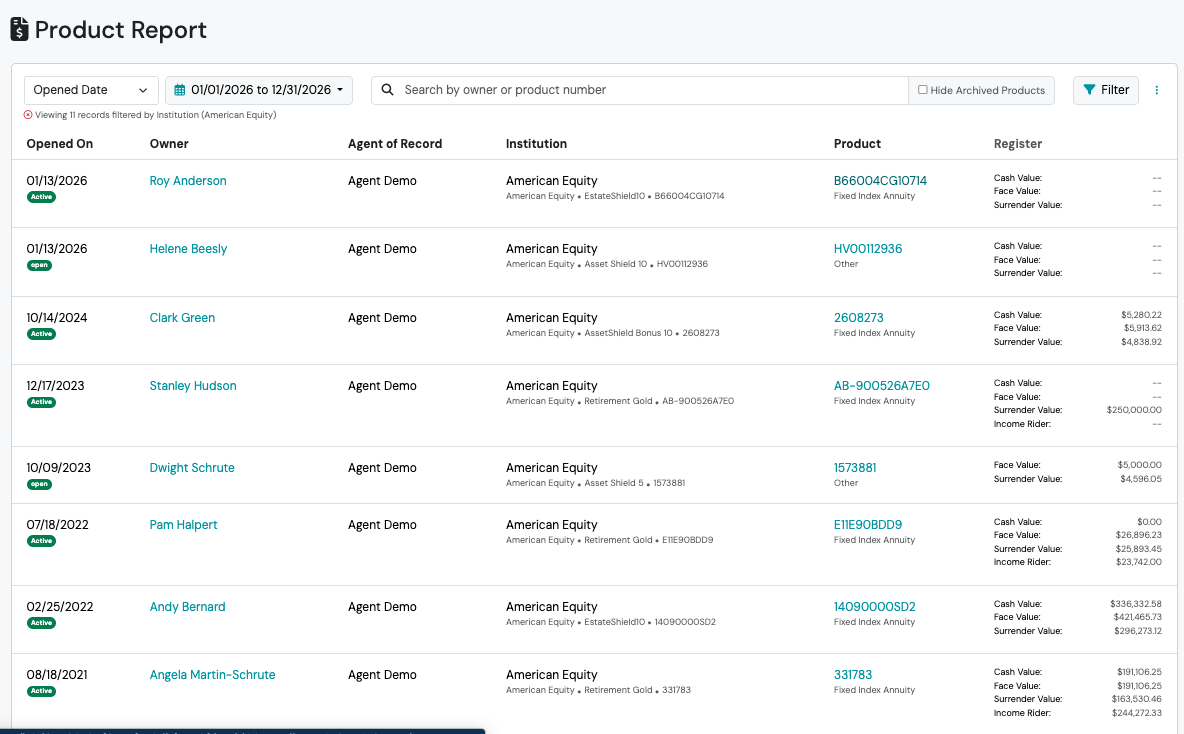Image resolution: width=1184 pixels, height=734 pixels.
Task: Click the Register column header
Action: 1017,143
